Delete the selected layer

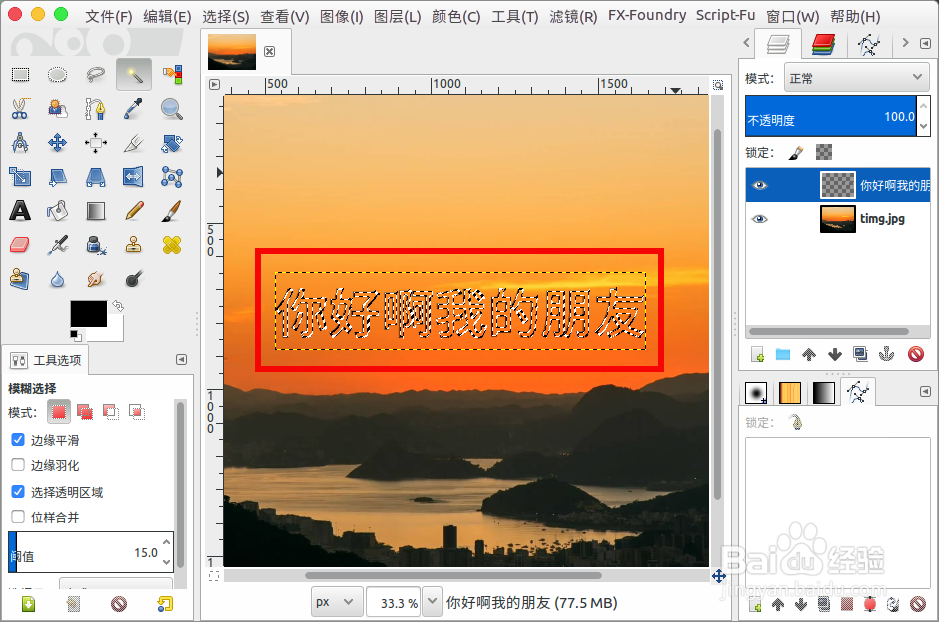coord(916,354)
